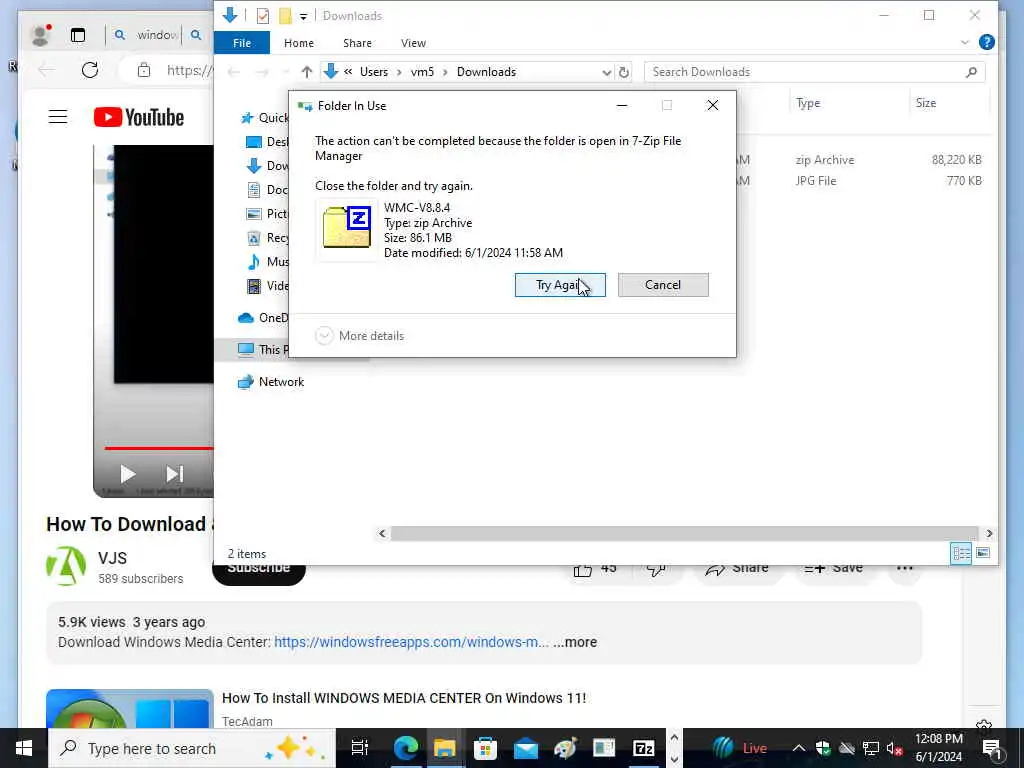Expand More details in the dialog
Screen dimensions: 1024x768
360,336
